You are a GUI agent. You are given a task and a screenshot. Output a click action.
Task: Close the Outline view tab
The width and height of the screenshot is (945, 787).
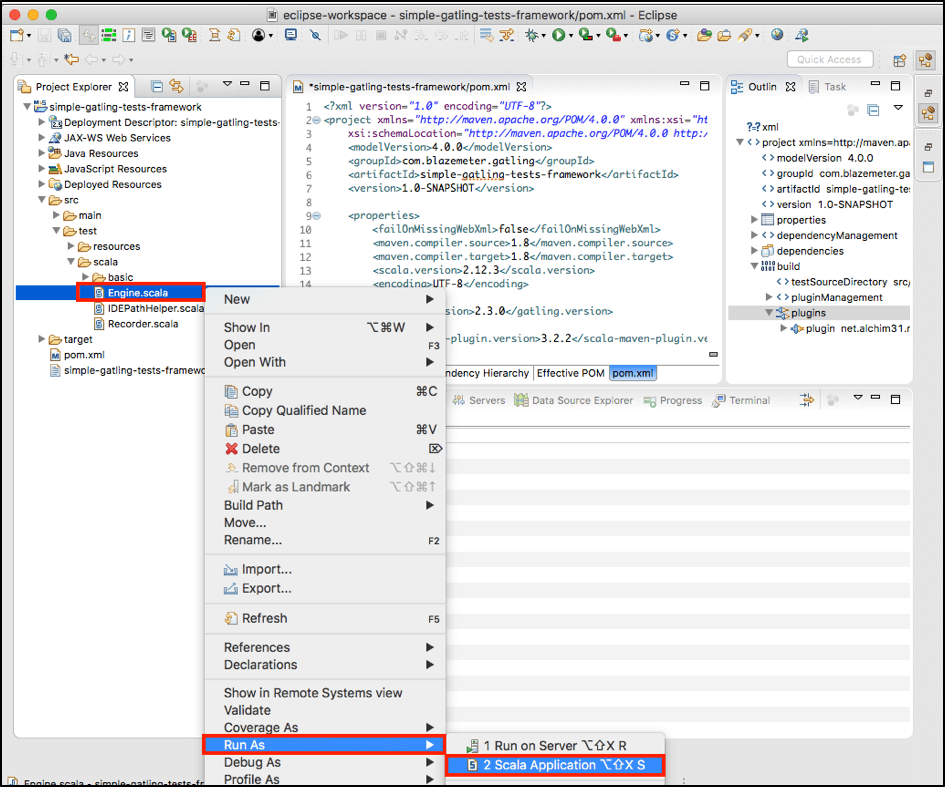tap(791, 87)
